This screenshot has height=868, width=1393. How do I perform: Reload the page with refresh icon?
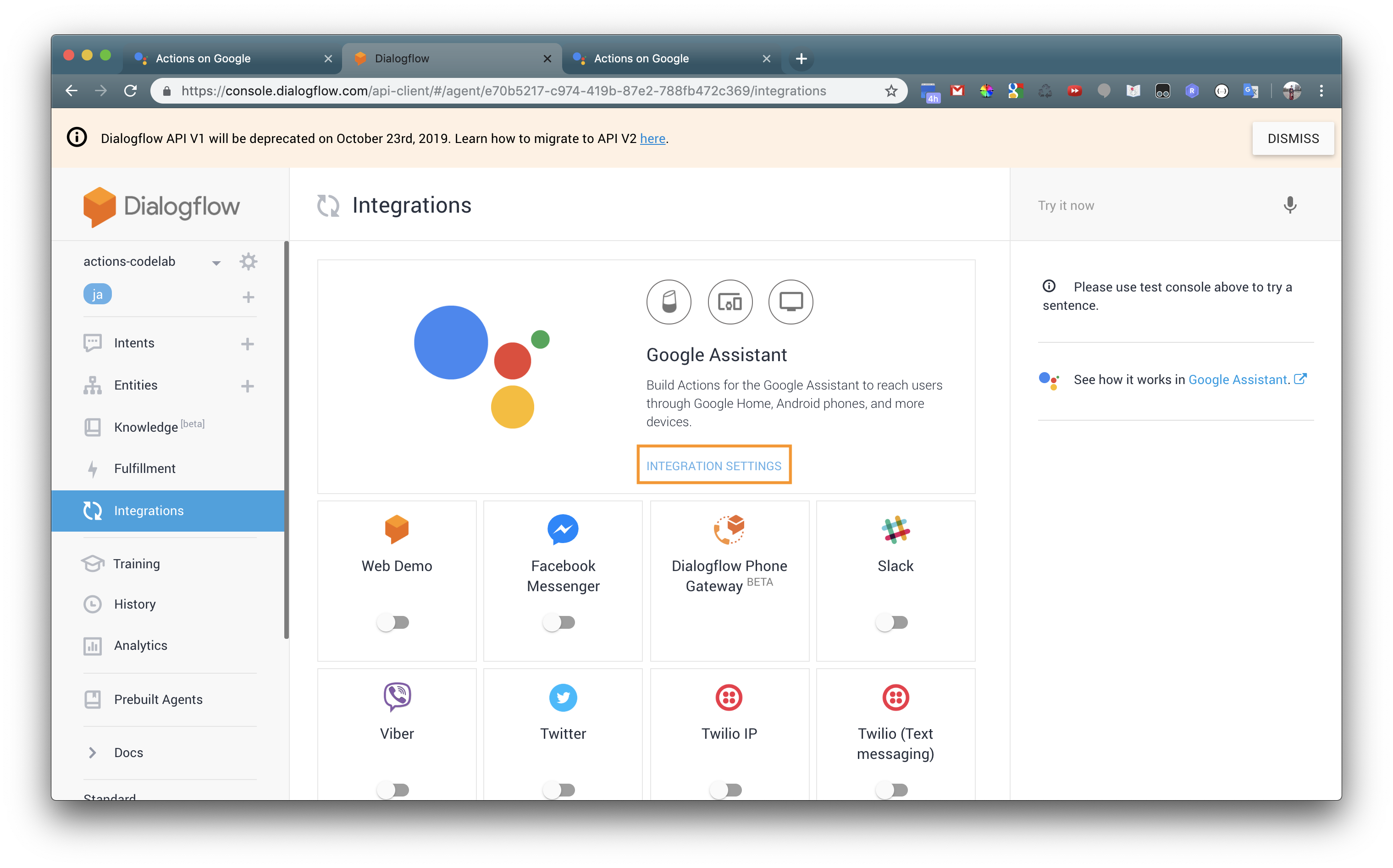coord(131,91)
